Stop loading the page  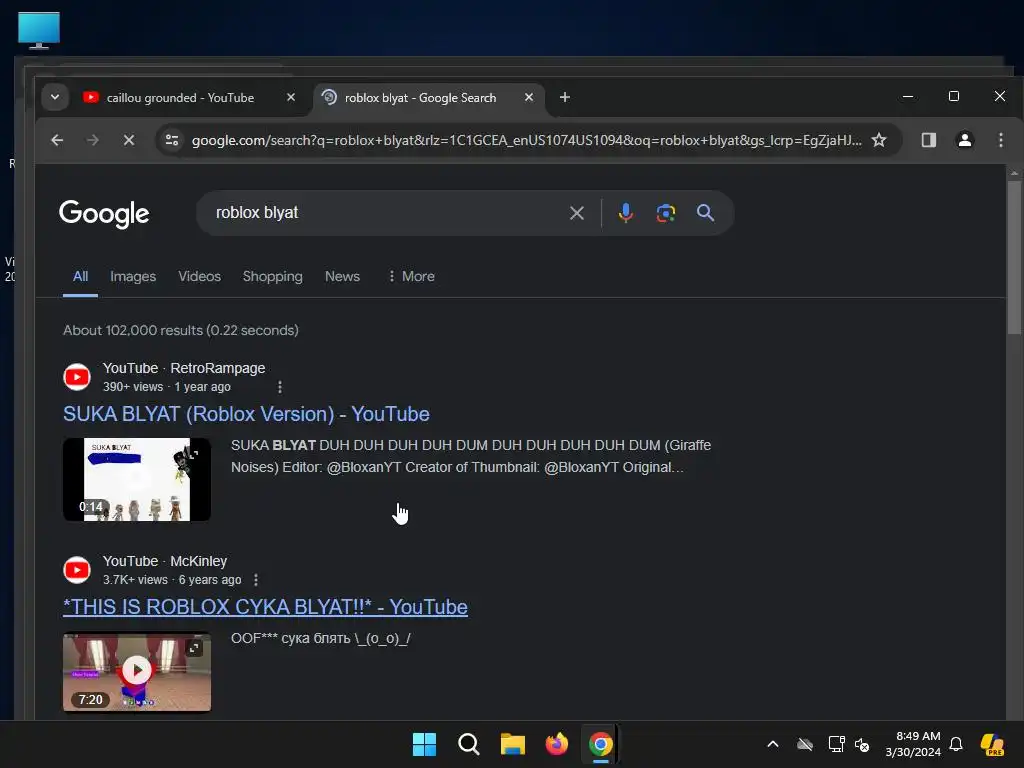click(129, 140)
